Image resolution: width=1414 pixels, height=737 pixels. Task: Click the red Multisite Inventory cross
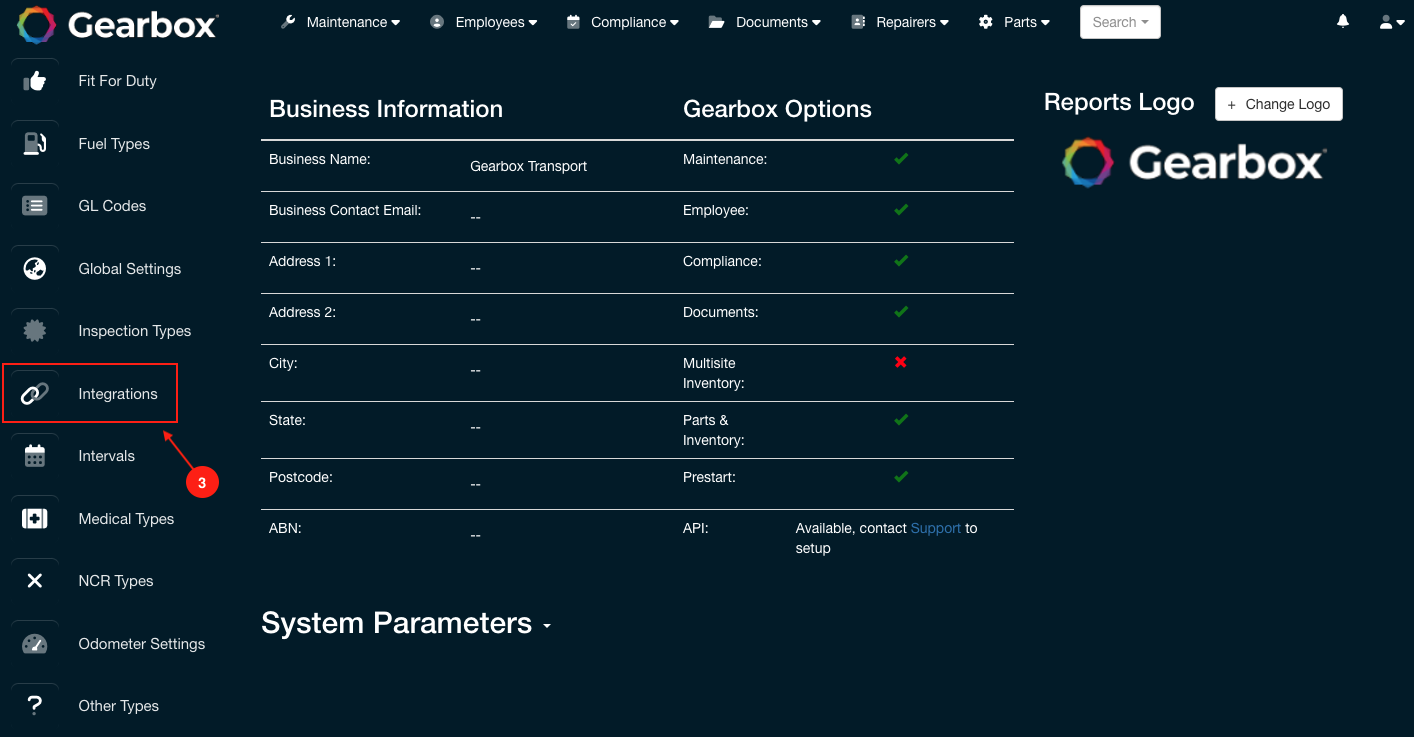pyautogui.click(x=900, y=362)
